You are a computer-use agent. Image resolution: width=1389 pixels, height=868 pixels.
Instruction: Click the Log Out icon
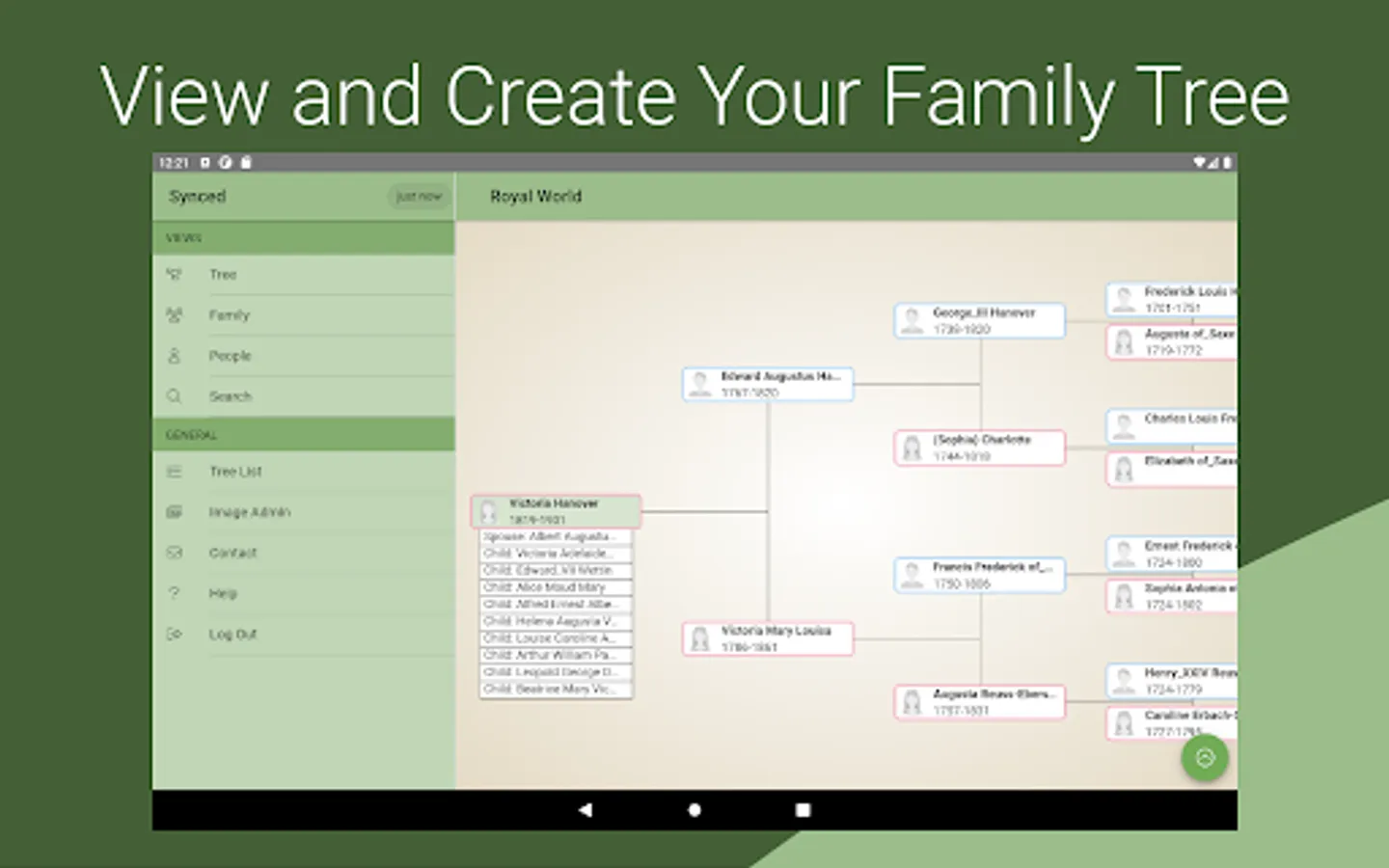[175, 634]
